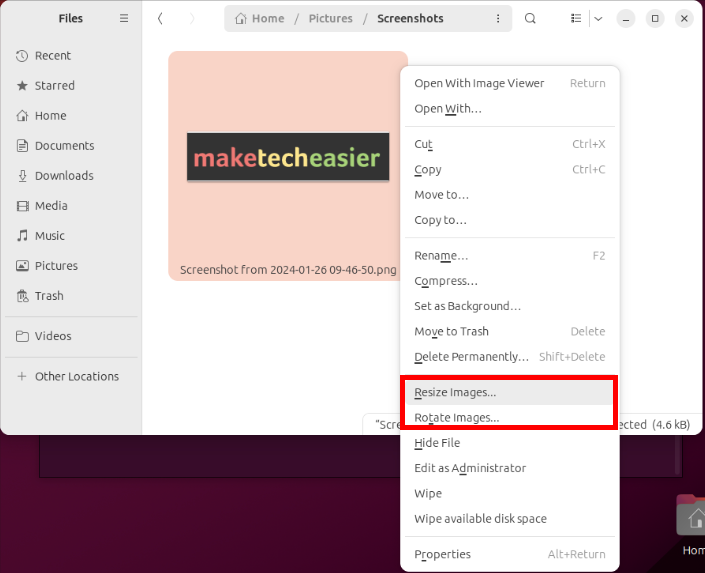Image resolution: width=705 pixels, height=573 pixels.
Task: Choose Resize Images… in context menu
Action: pos(509,392)
